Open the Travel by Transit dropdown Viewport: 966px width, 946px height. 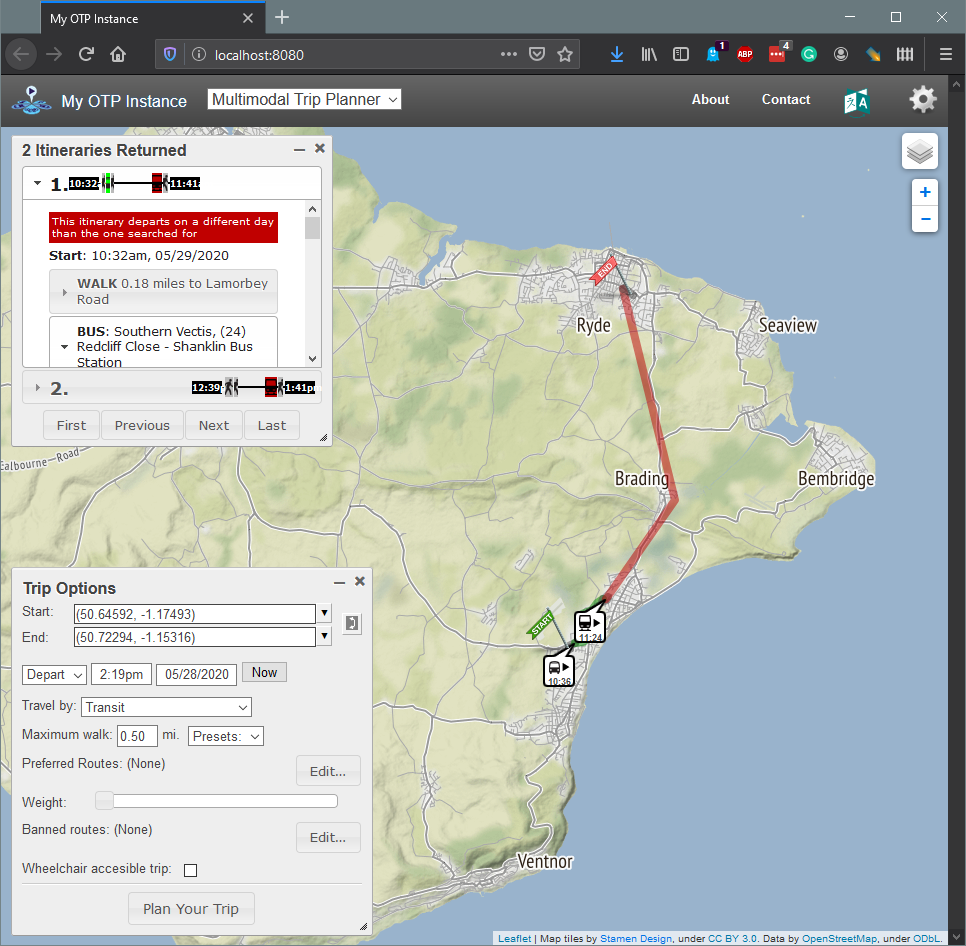pos(166,707)
